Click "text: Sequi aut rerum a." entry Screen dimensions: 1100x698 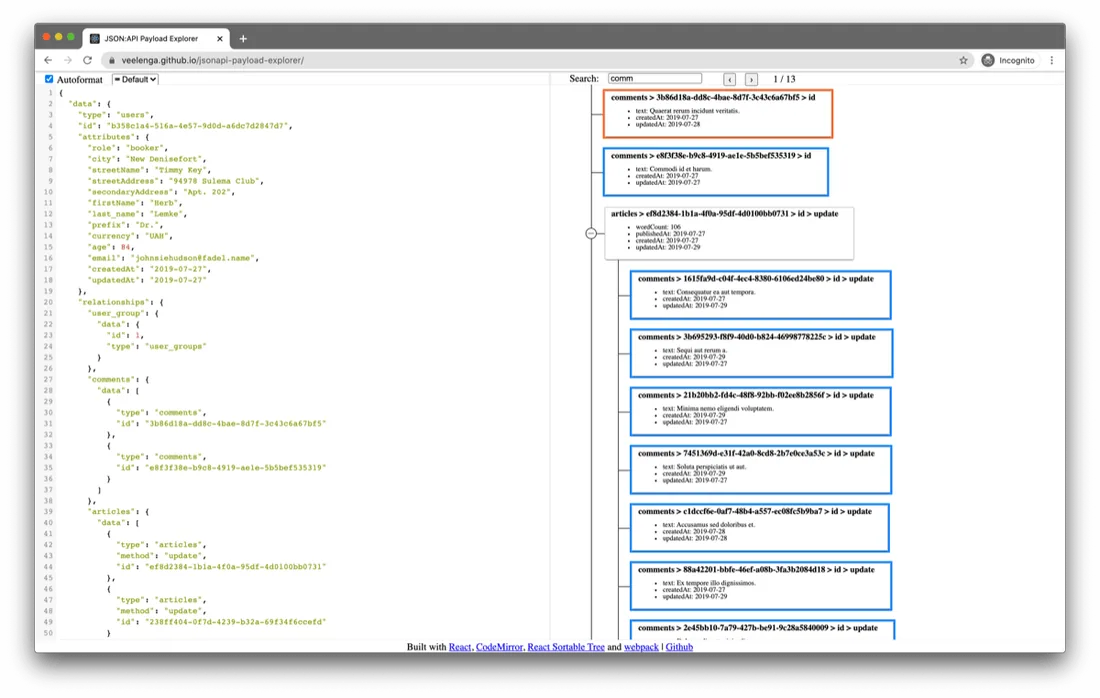pos(695,350)
